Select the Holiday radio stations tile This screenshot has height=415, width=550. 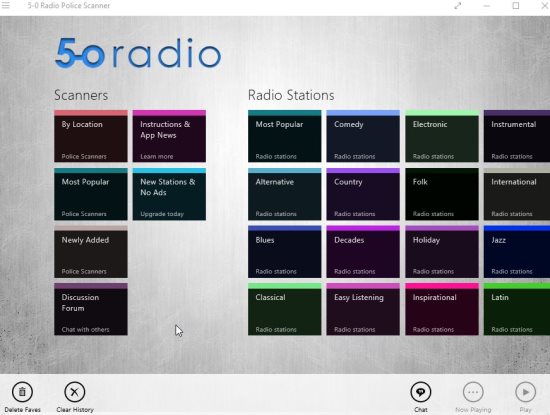(442, 252)
